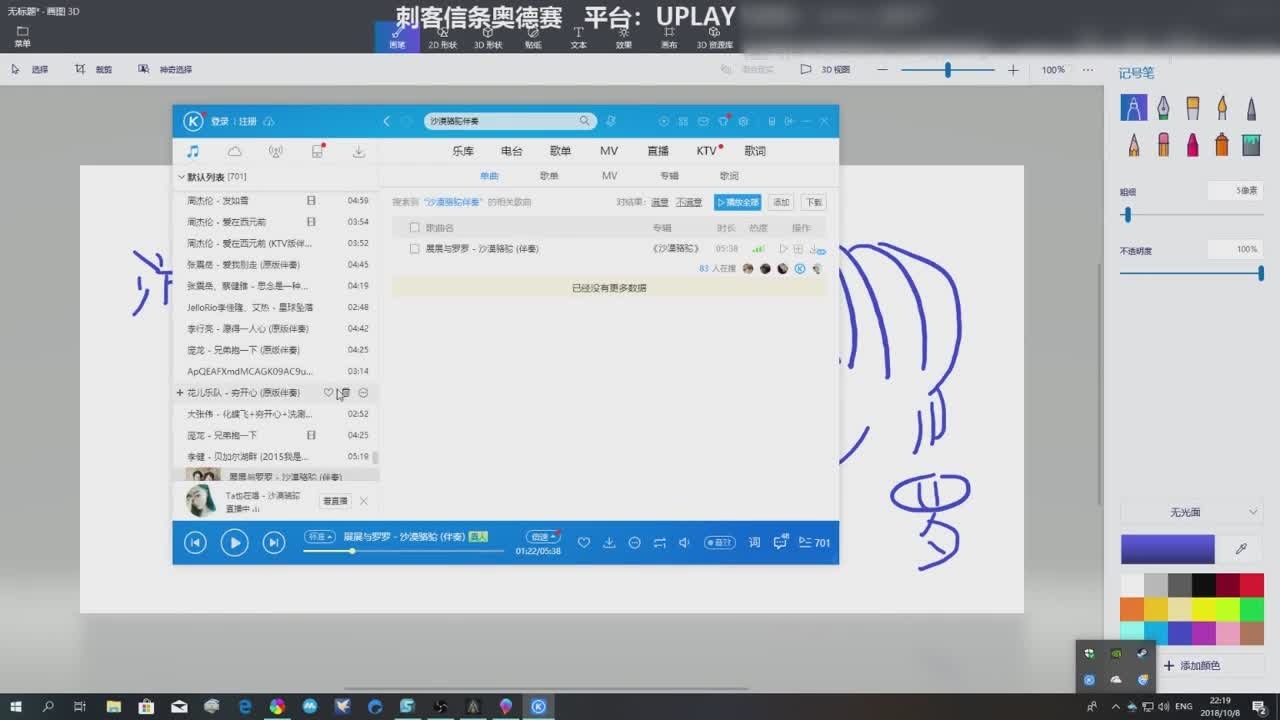The width and height of the screenshot is (1280, 720).
Task: Click the zoom in plus button
Action: tap(1013, 70)
